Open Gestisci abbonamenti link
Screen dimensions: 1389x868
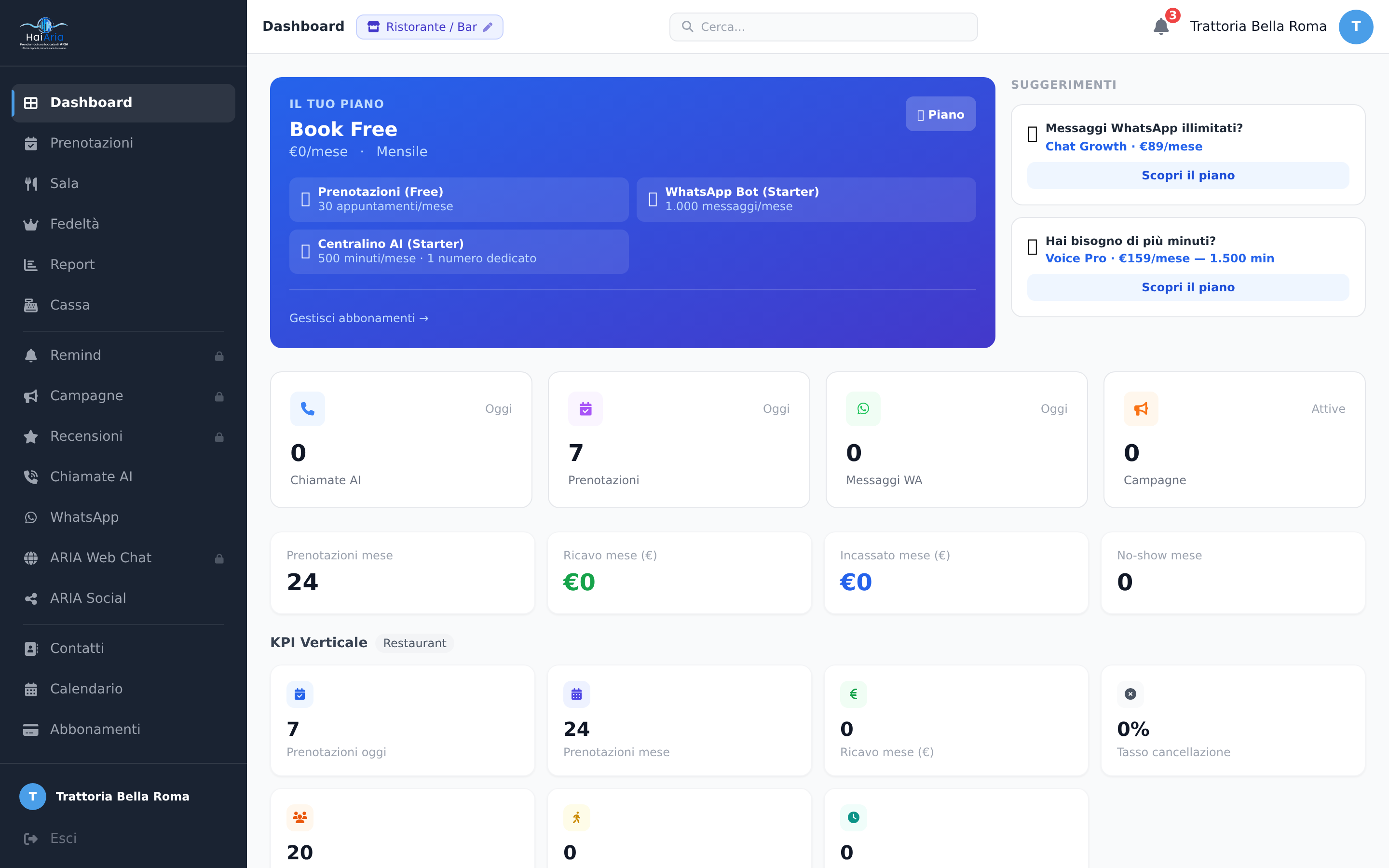click(x=359, y=318)
